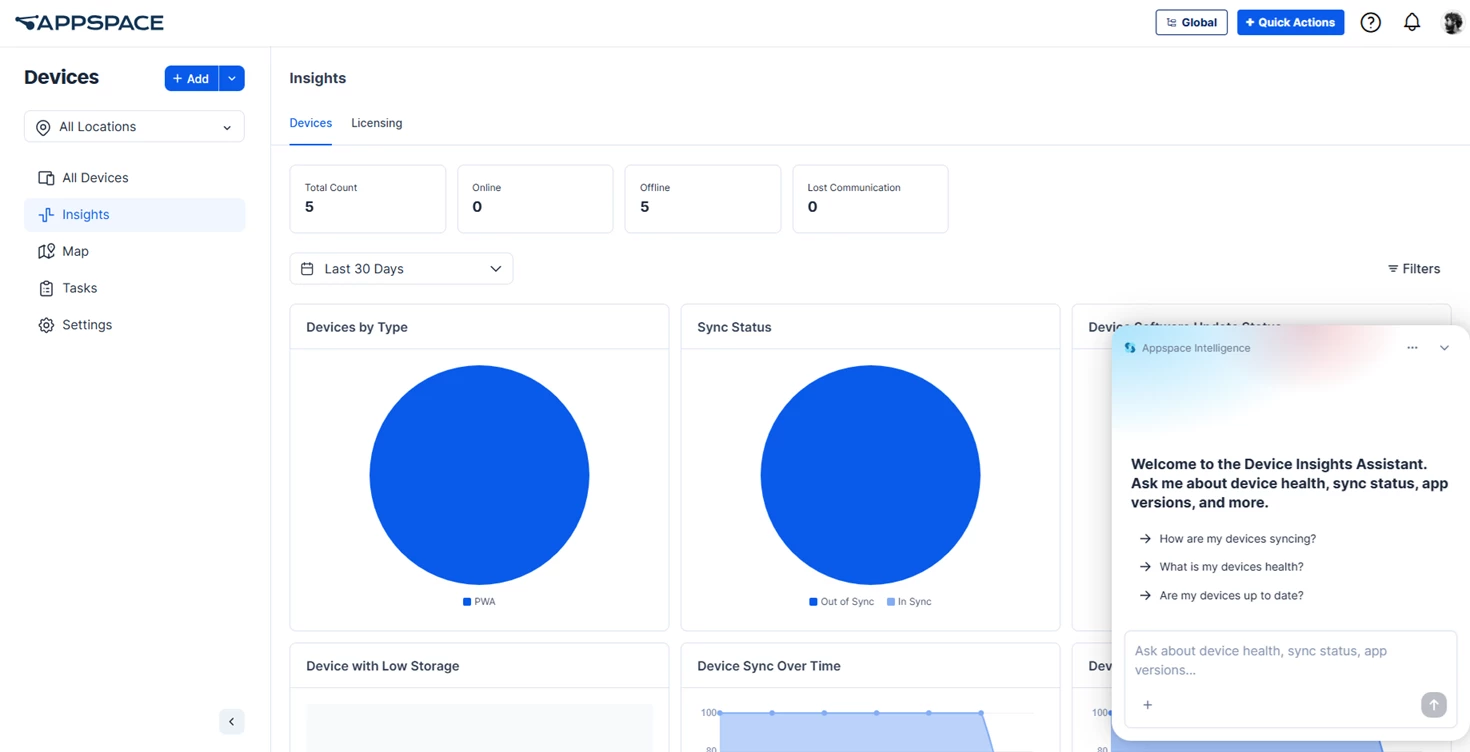The height and width of the screenshot is (752, 1470).
Task: Click the location pin icon
Action: [x=43, y=127]
